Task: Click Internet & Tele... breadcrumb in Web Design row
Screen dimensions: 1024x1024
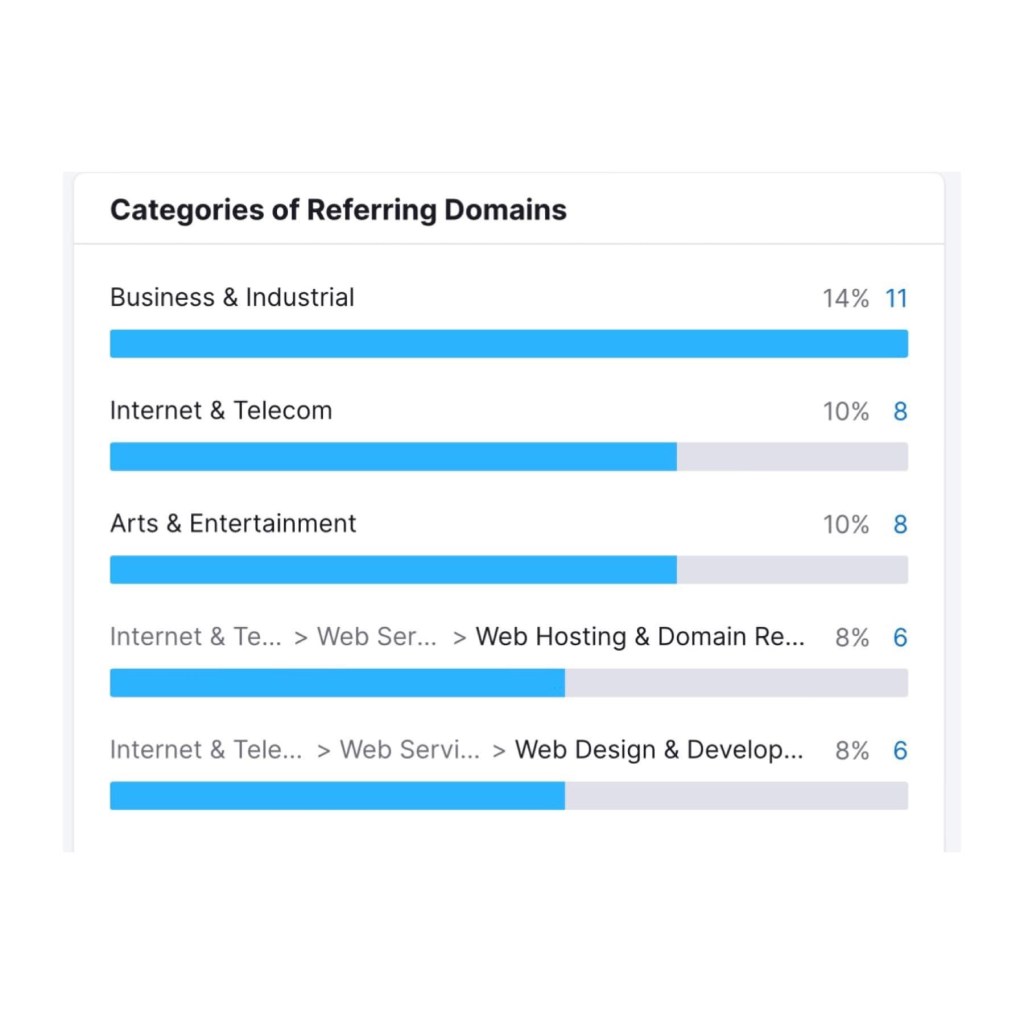Action: coord(206,750)
